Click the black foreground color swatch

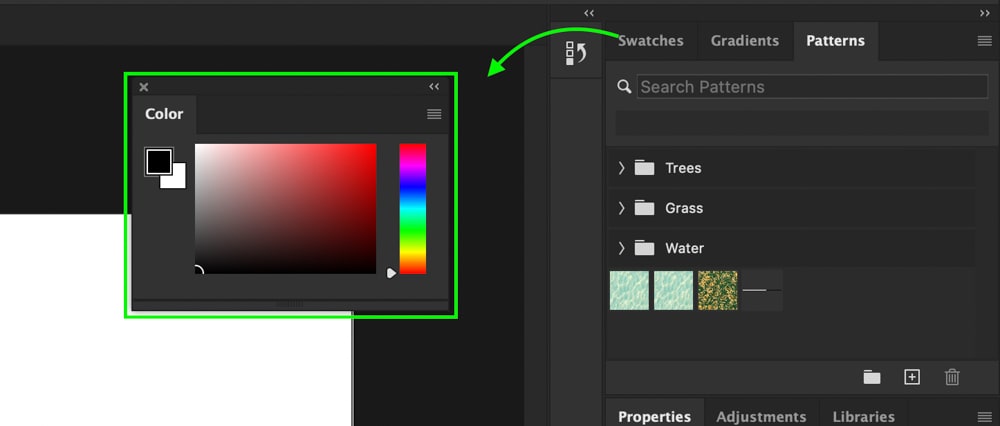click(159, 161)
